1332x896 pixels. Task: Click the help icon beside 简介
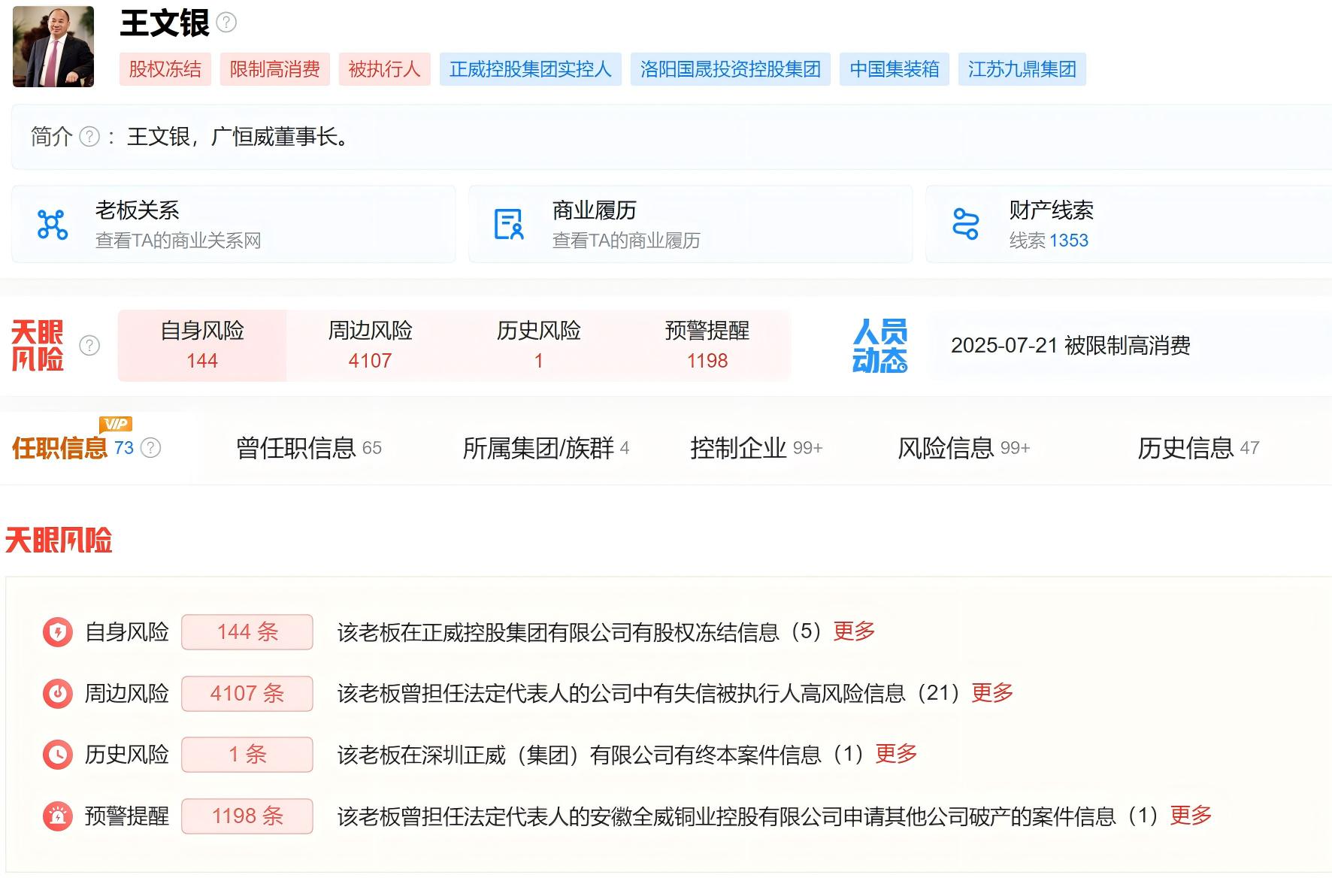pyautogui.click(x=89, y=136)
